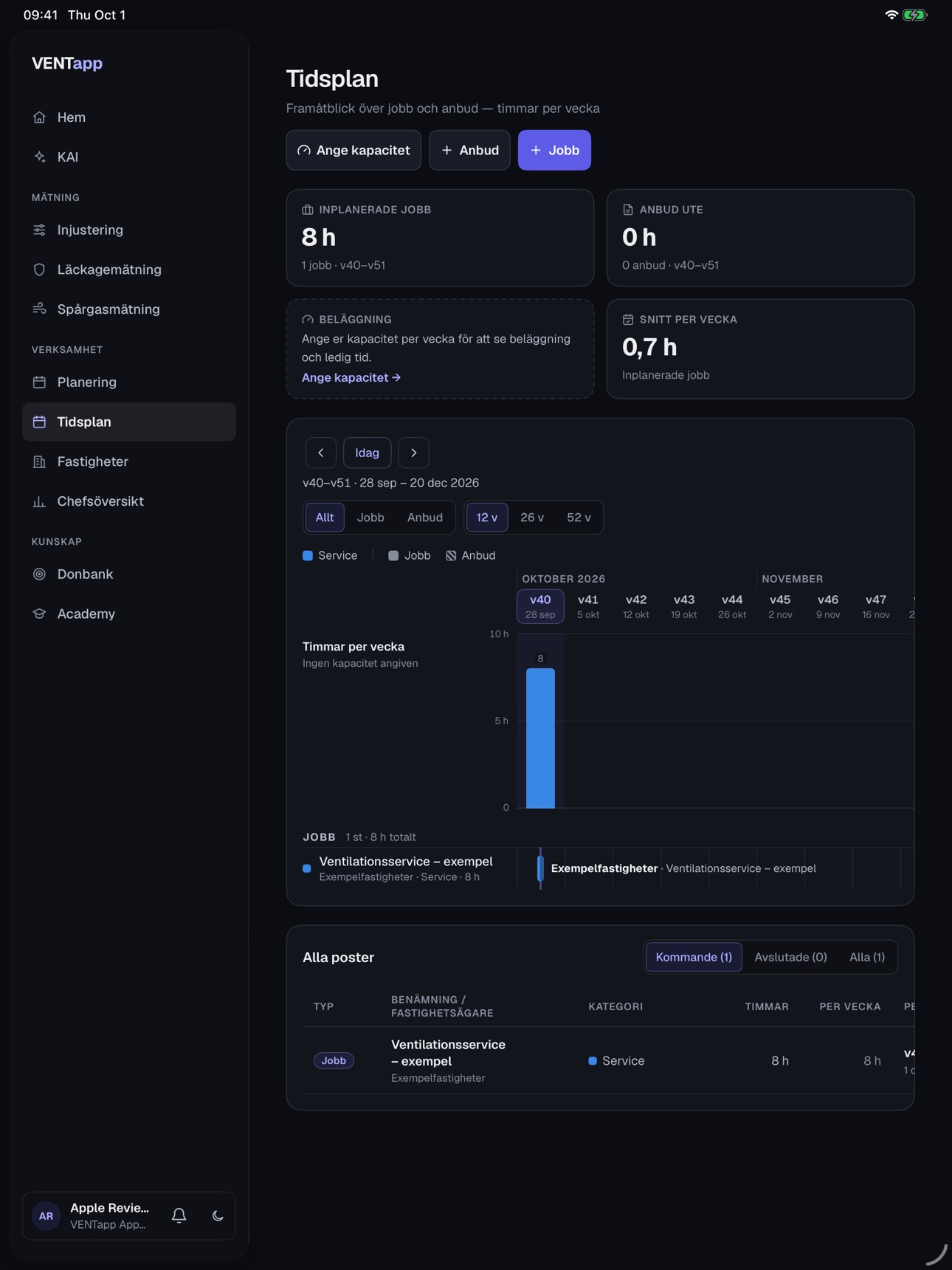Image resolution: width=952 pixels, height=1270 pixels.
Task: Select the Anbud filter segment
Action: click(425, 518)
